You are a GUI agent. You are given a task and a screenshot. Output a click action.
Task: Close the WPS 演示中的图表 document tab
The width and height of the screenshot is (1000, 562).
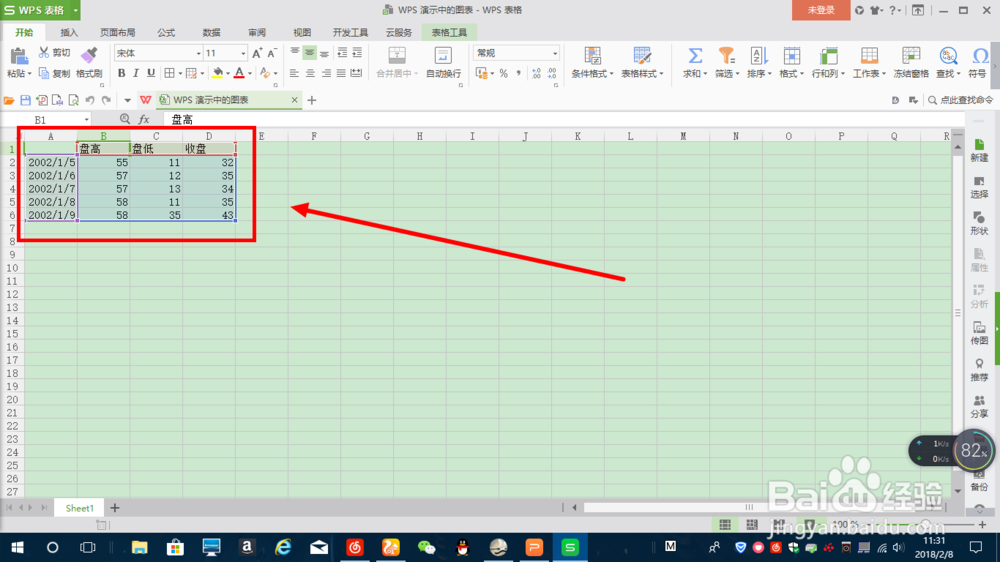point(294,100)
